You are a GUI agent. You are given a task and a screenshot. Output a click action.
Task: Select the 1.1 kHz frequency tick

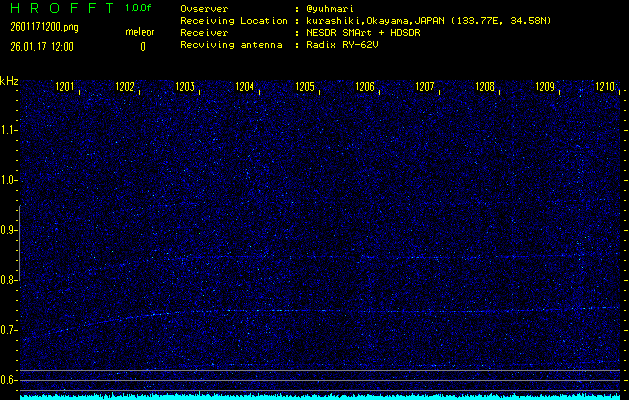click(x=9, y=130)
